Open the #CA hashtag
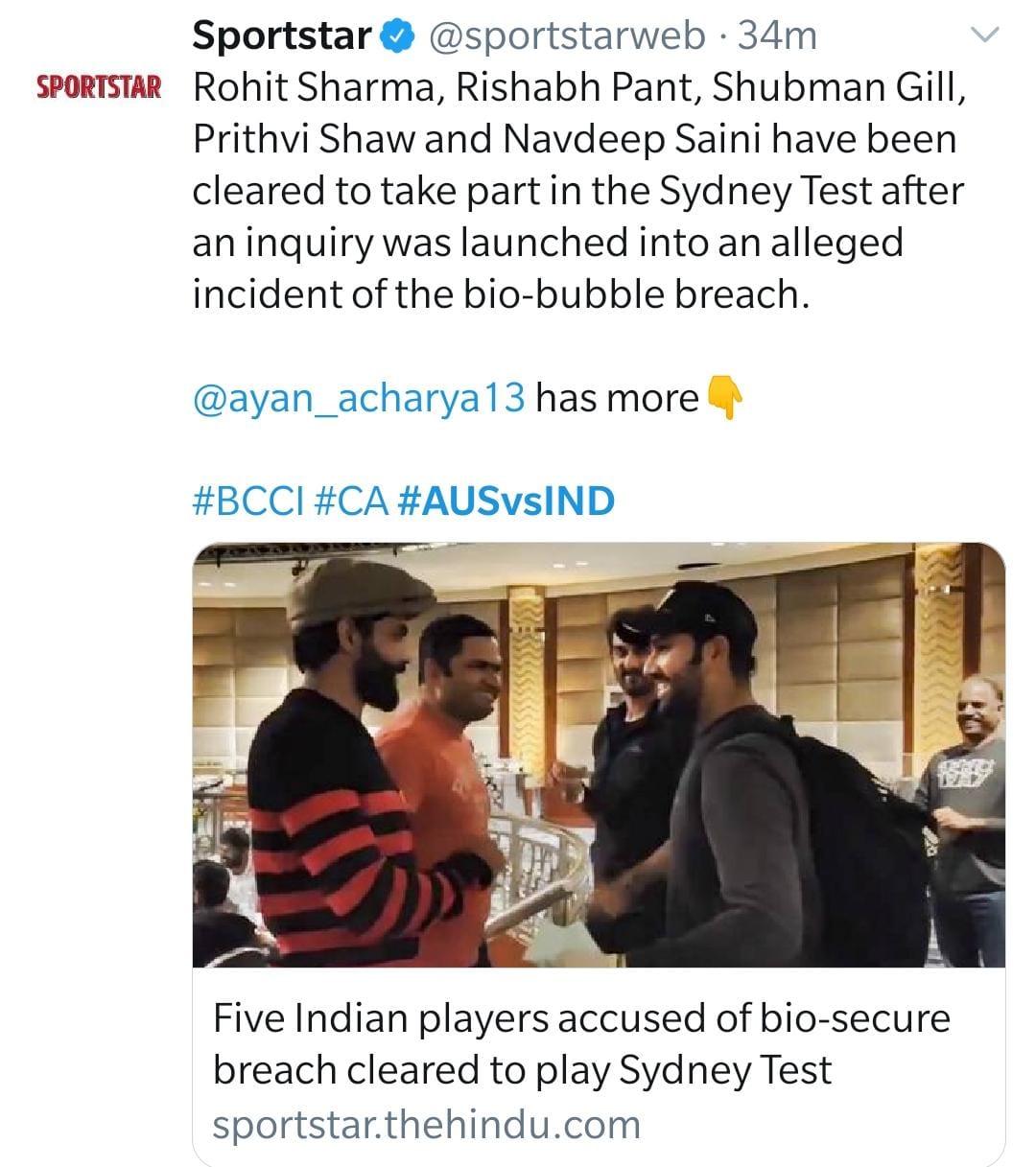This screenshot has width=1036, height=1167. tap(351, 502)
